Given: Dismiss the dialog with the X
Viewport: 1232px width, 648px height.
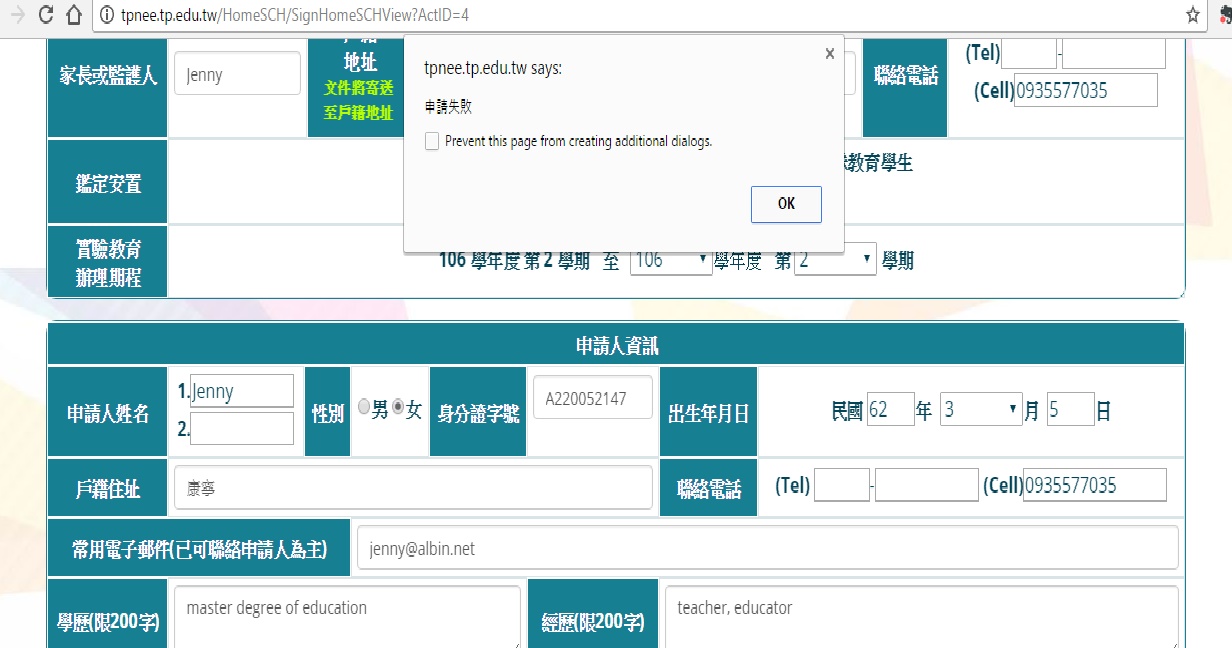Looking at the screenshot, I should pyautogui.click(x=829, y=53).
